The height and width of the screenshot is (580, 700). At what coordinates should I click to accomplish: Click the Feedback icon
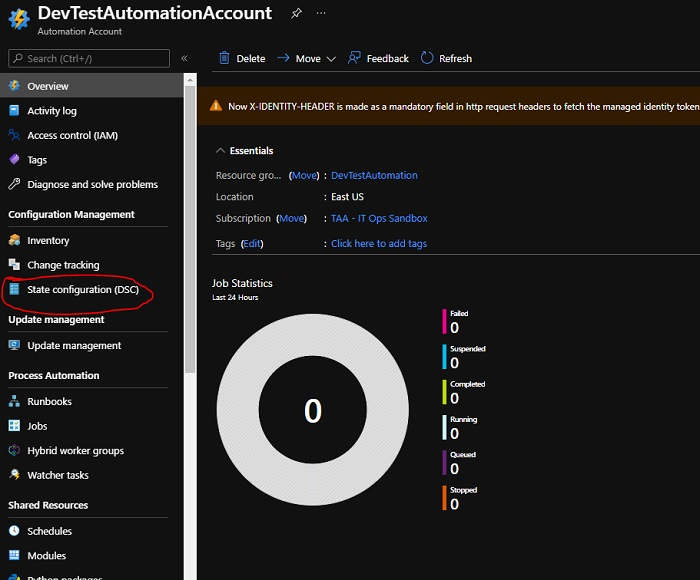[x=354, y=58]
